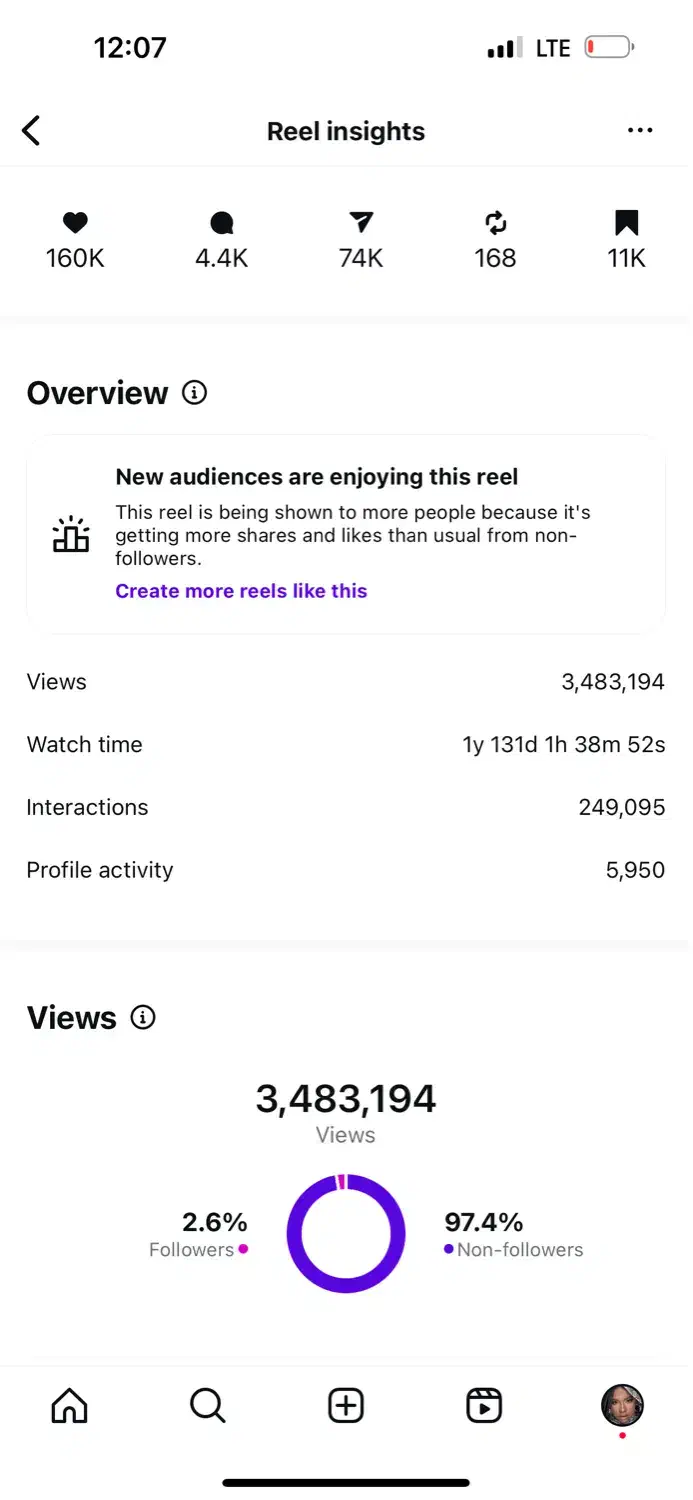Click 'Create more reels like this' link
Screen dimensions: 693x1500
[241, 591]
